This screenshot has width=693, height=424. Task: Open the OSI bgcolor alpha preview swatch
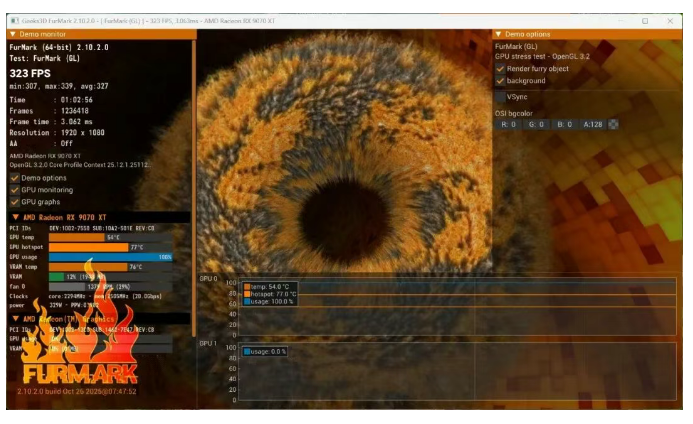click(614, 124)
